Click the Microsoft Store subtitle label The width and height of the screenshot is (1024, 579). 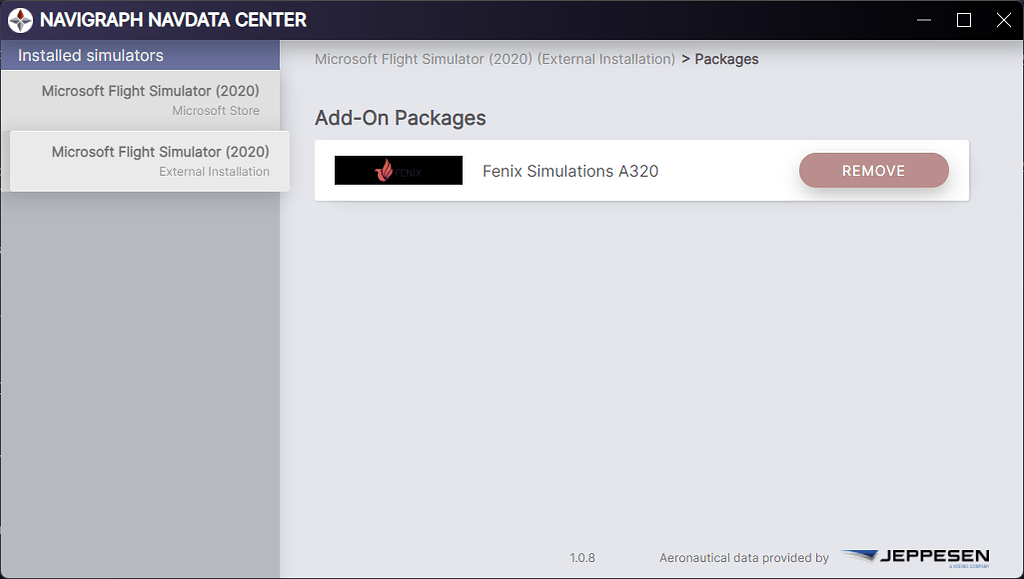(x=216, y=111)
